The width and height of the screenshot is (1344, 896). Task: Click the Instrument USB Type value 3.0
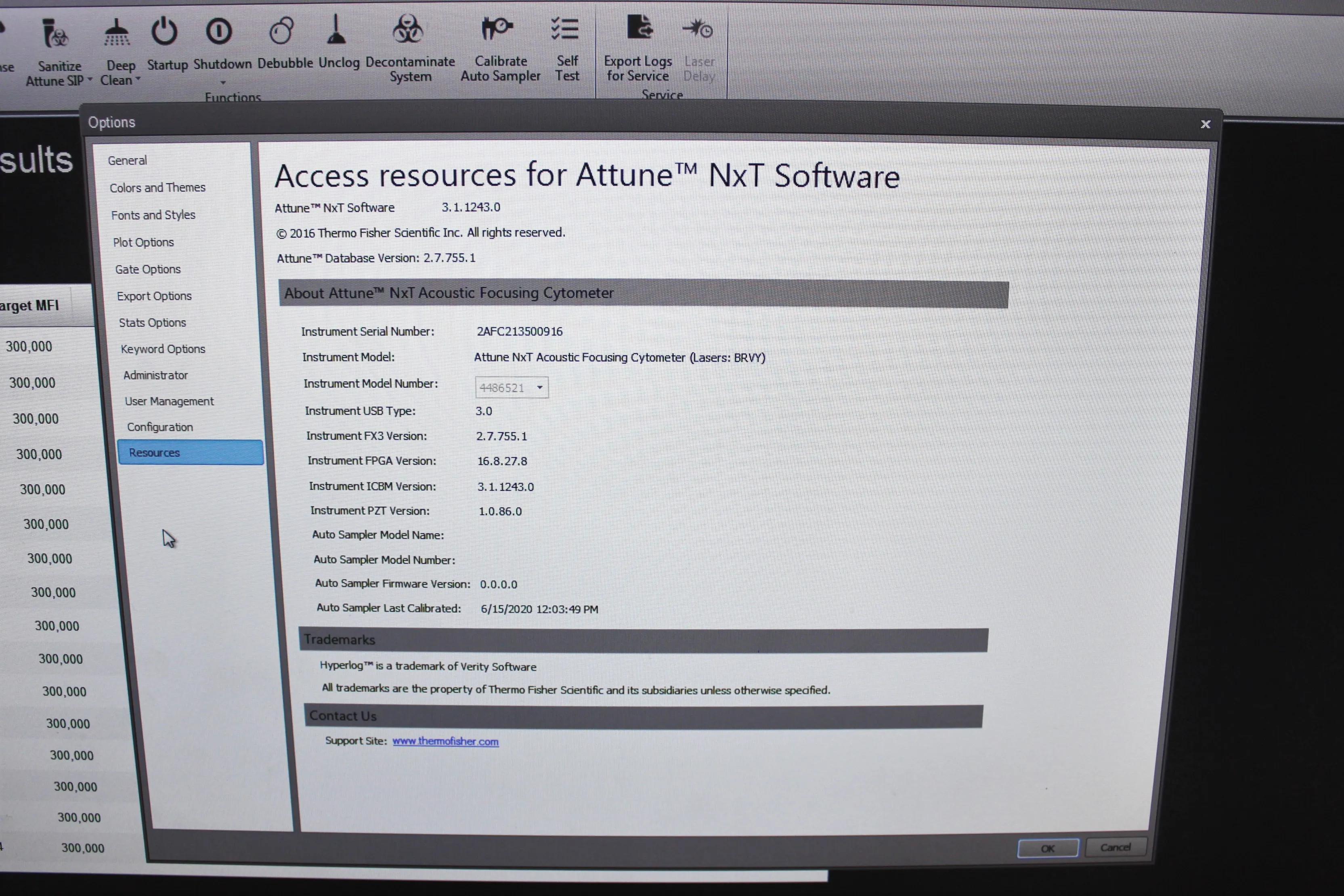click(x=484, y=411)
